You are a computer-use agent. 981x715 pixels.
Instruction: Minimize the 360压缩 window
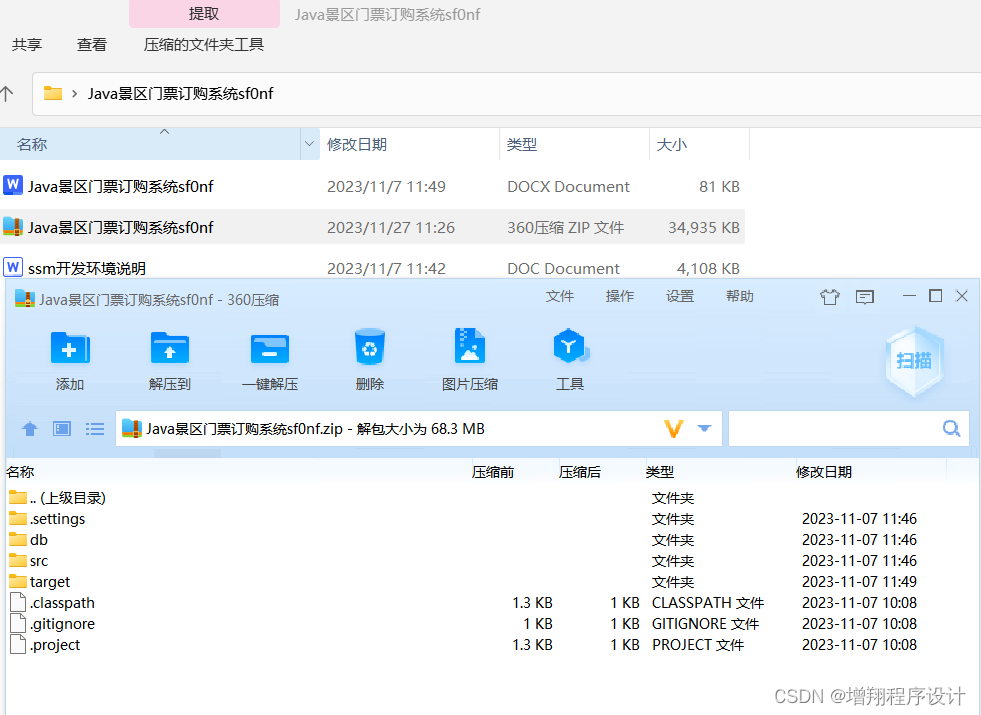click(909, 296)
